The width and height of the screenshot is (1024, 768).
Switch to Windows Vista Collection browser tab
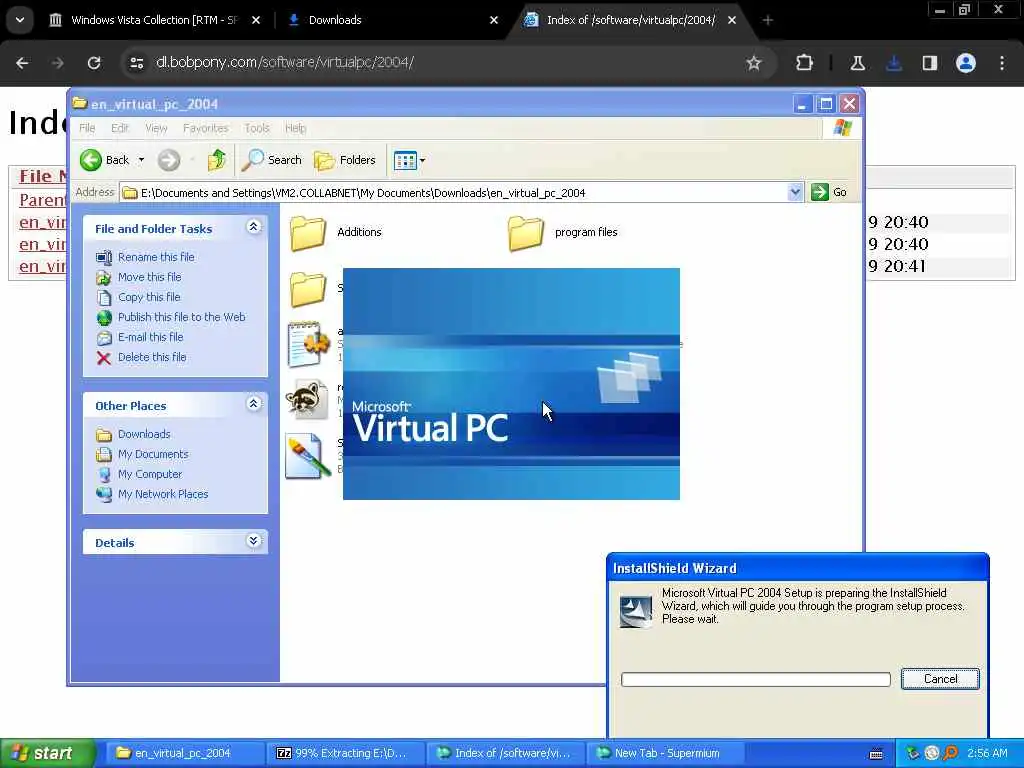coord(155,20)
